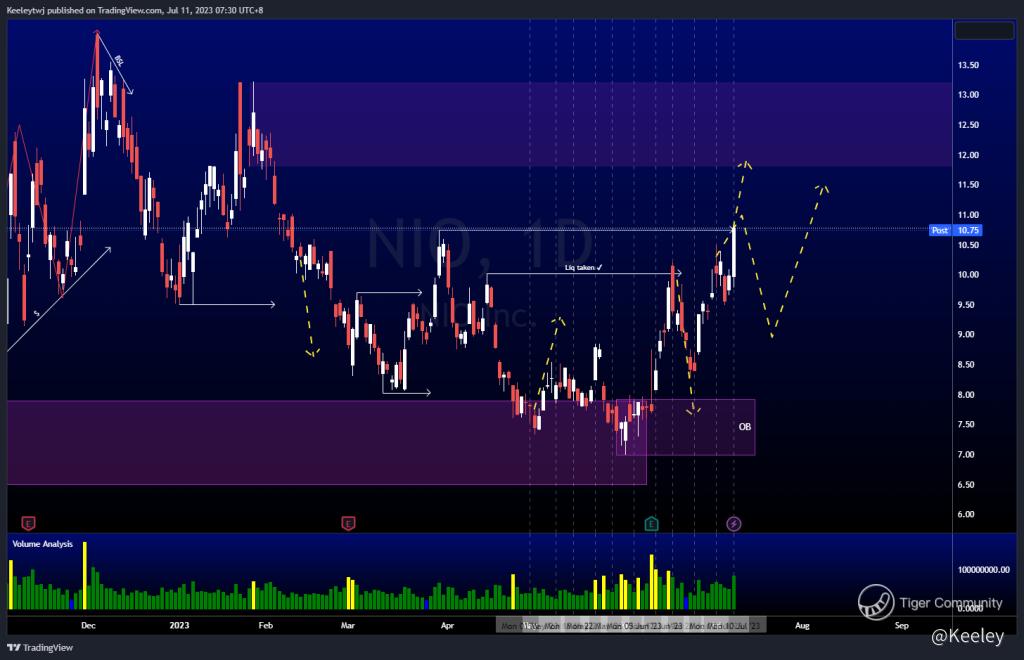The width and height of the screenshot is (1024, 660).
Task: Click the Dec label on the time axis
Action: pyautogui.click(x=88, y=625)
